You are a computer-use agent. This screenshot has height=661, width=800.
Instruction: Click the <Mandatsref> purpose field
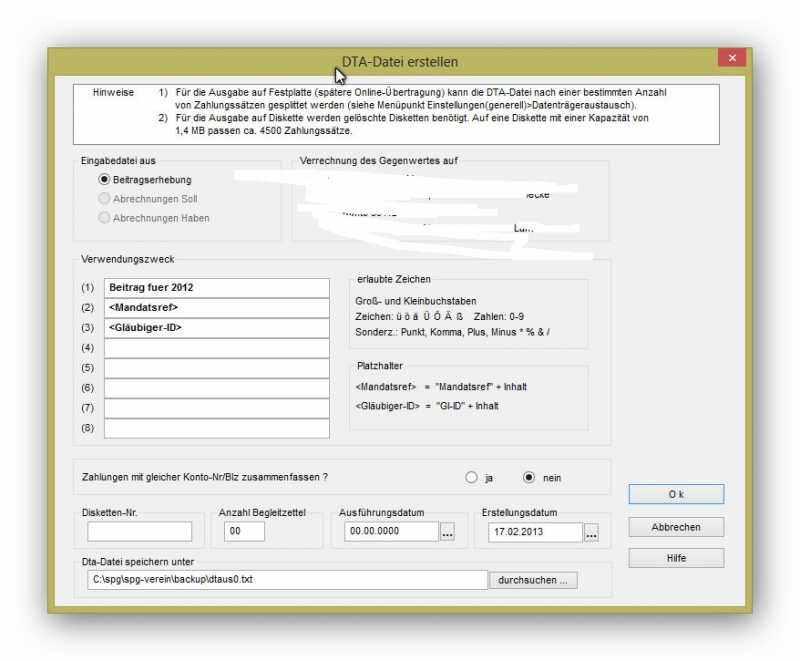[x=216, y=308]
